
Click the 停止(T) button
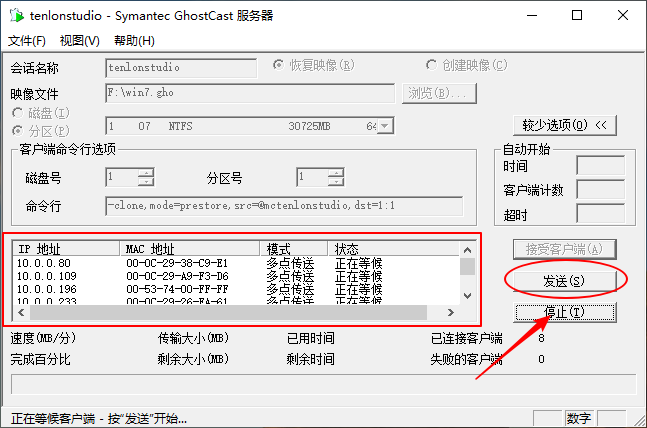564,312
